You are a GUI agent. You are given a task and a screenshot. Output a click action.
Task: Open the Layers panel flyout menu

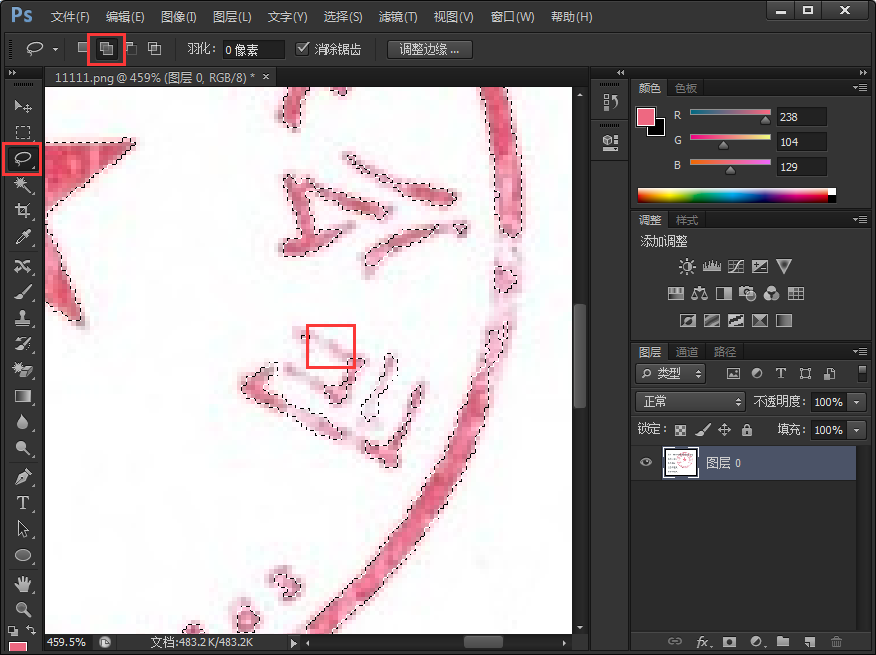coord(860,352)
